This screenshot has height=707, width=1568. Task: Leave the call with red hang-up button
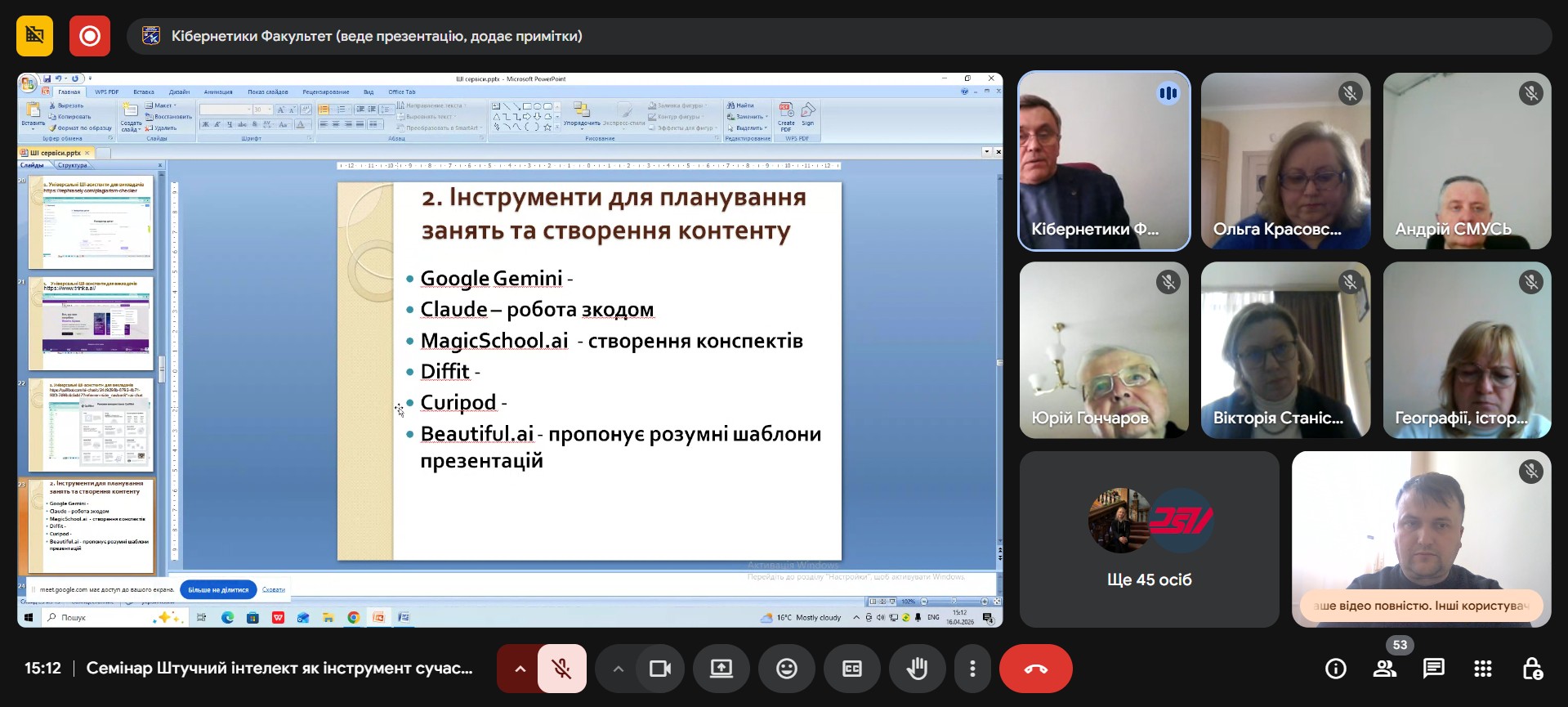1036,669
